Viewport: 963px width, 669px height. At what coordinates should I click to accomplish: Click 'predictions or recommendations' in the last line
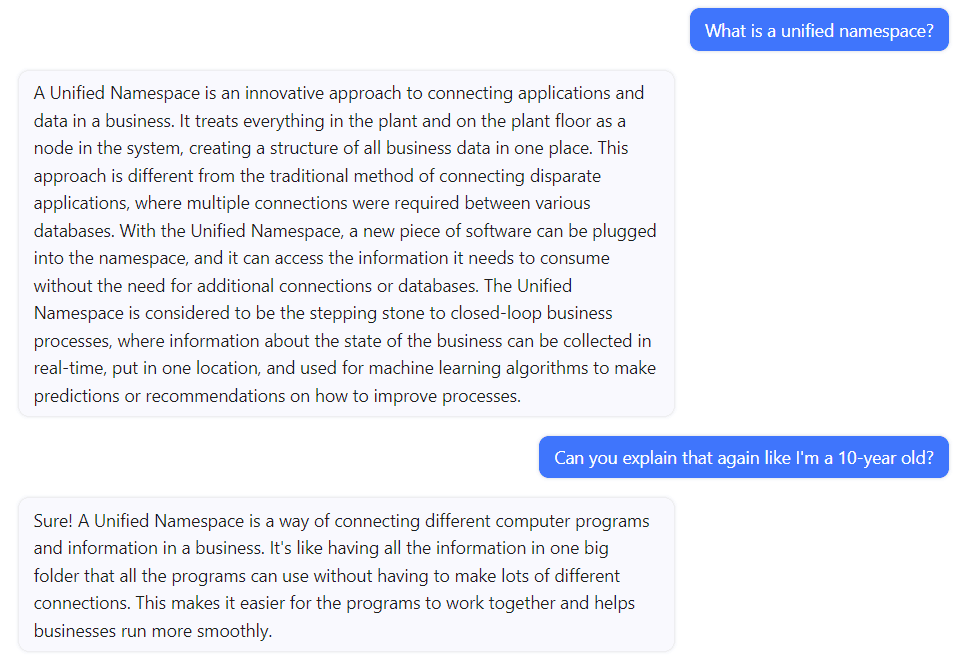click(x=159, y=396)
